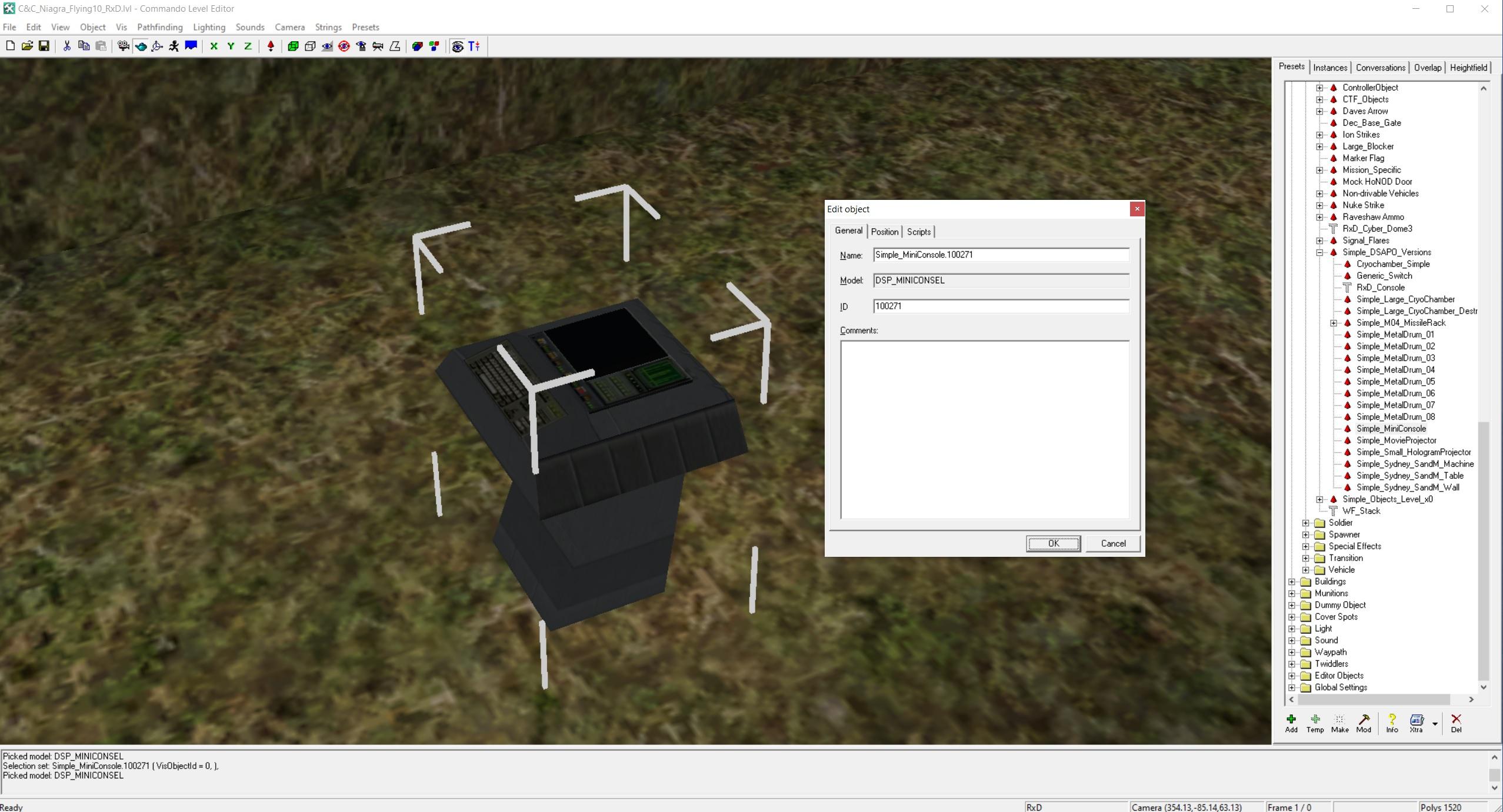Activate the walk-through running man tool
Screen dimensions: 1503x812
[174, 46]
